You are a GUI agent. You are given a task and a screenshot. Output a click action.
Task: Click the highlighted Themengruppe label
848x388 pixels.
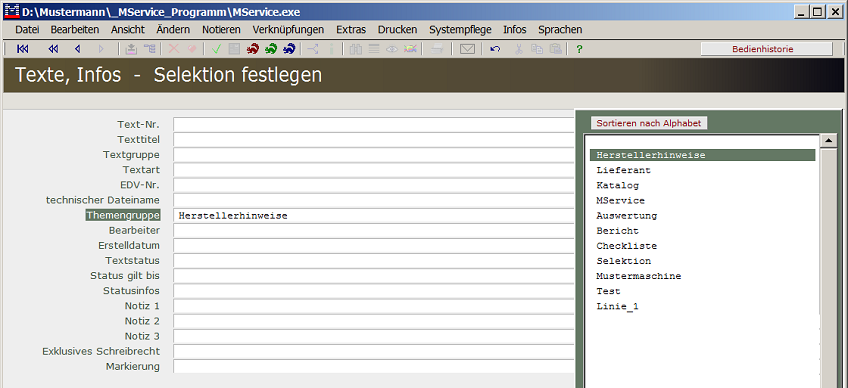[x=123, y=215]
